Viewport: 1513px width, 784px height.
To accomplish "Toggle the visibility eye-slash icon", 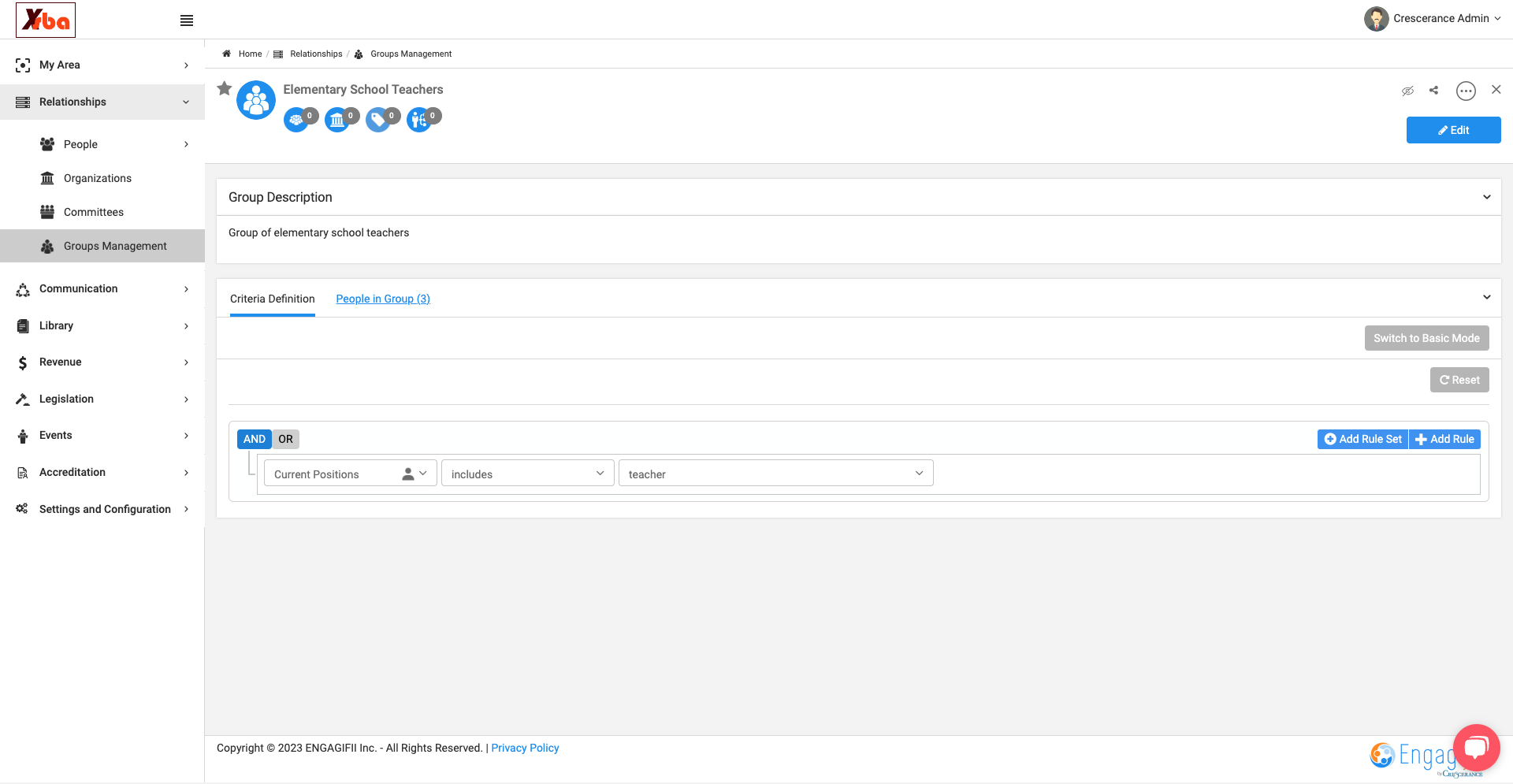I will [1407, 91].
